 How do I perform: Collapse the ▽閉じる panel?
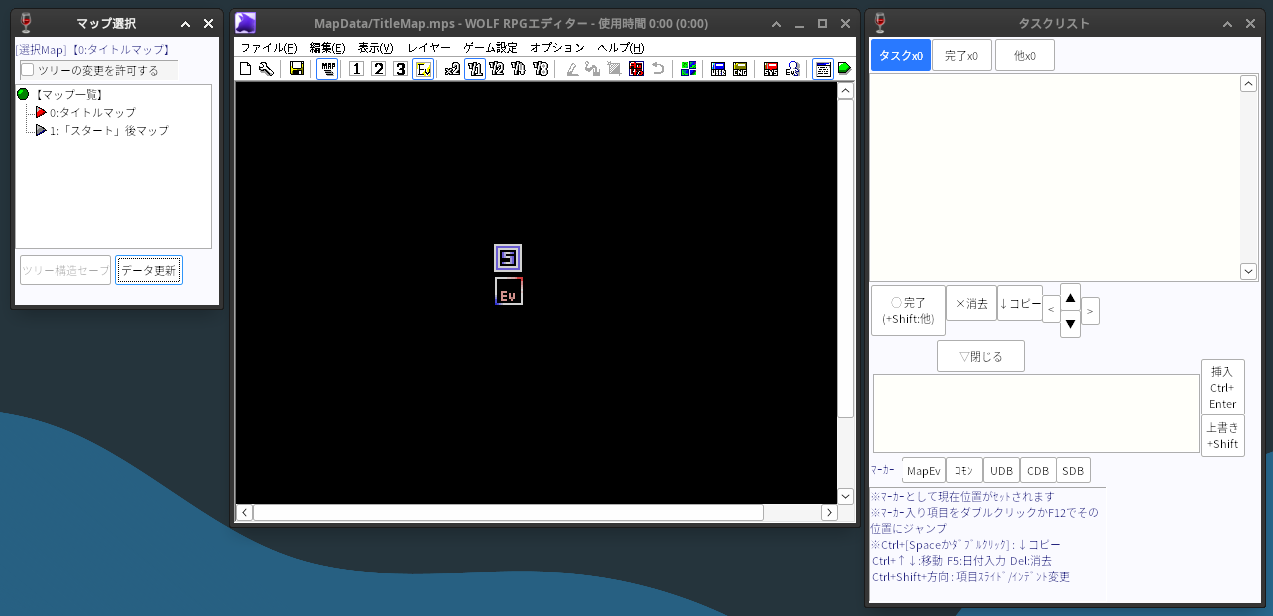tap(980, 356)
